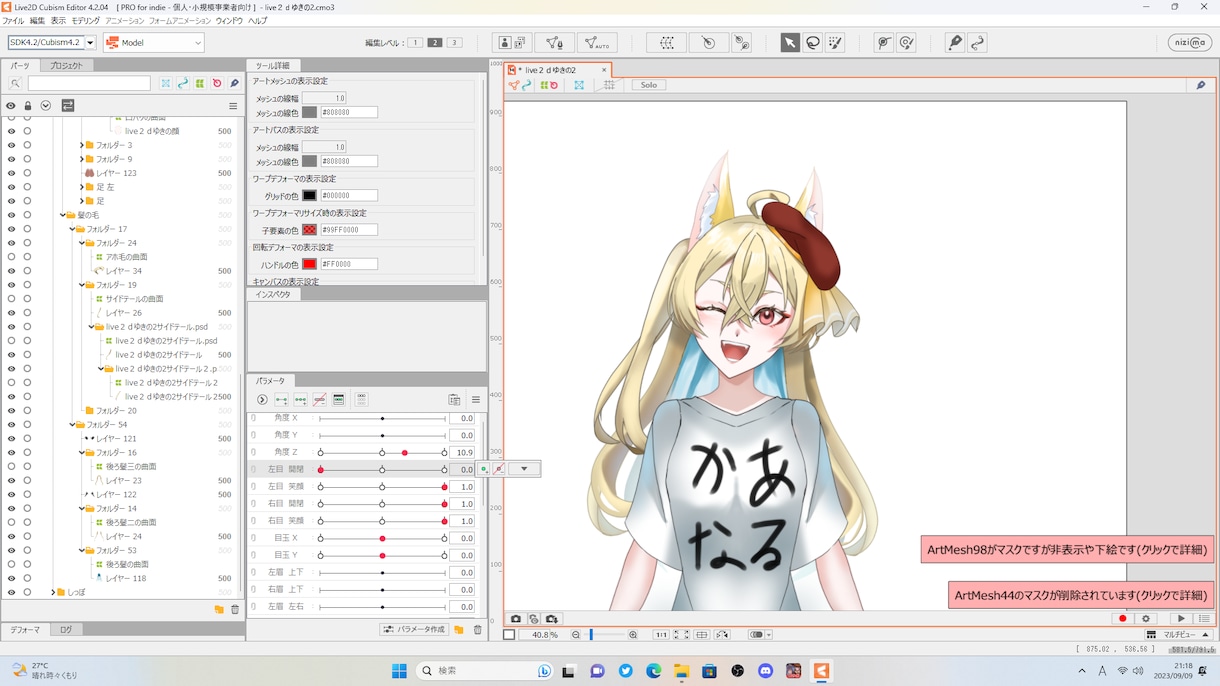Hide レイヤー 34 with eye icon
The width and height of the screenshot is (1220, 686).
pos(11,271)
